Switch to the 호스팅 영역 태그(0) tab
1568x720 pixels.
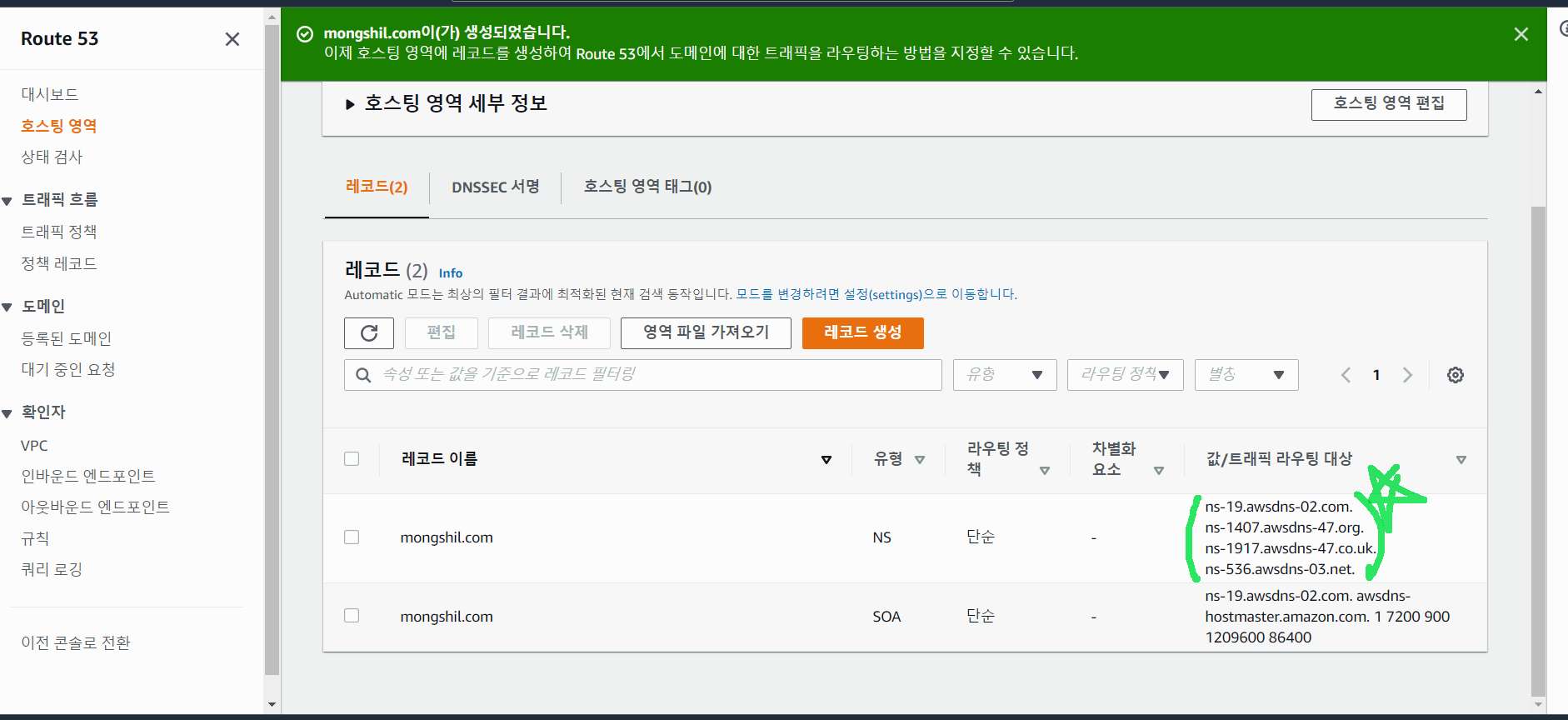[x=647, y=187]
